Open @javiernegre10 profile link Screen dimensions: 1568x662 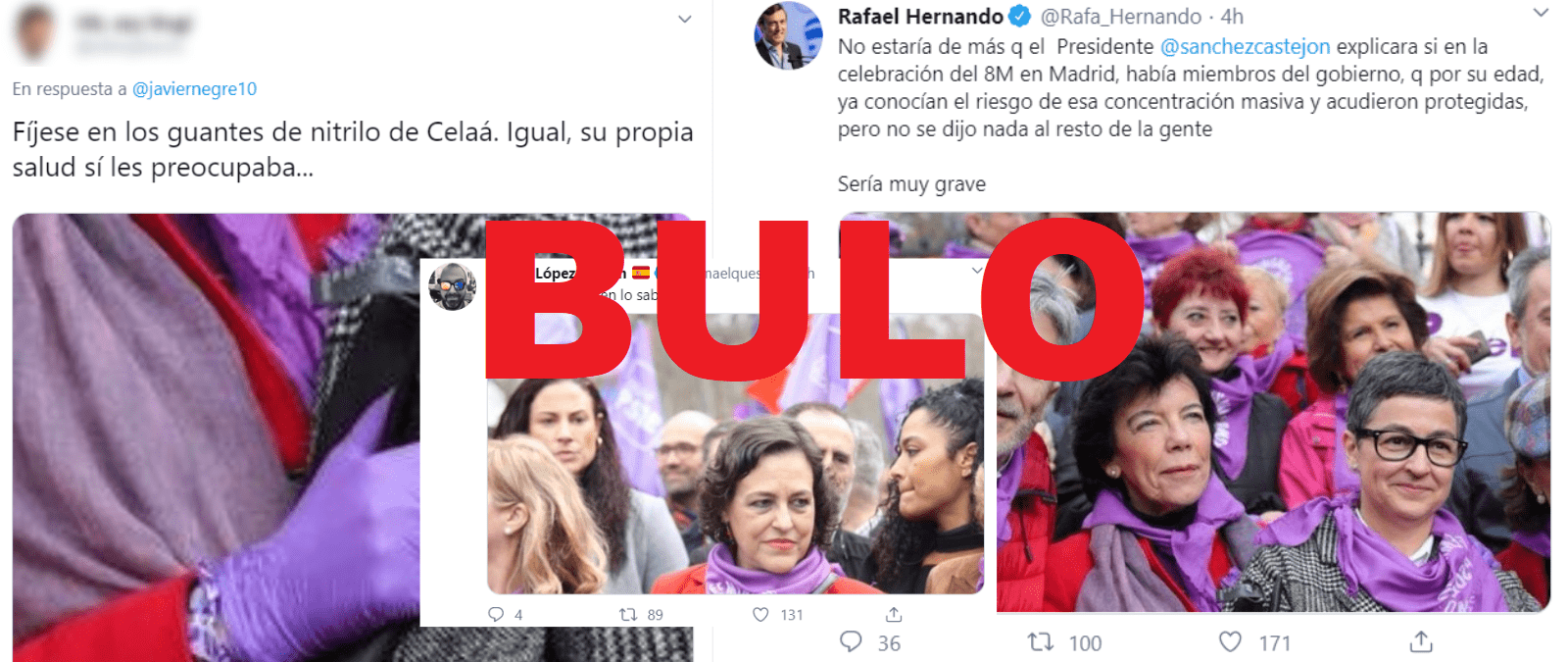194,89
